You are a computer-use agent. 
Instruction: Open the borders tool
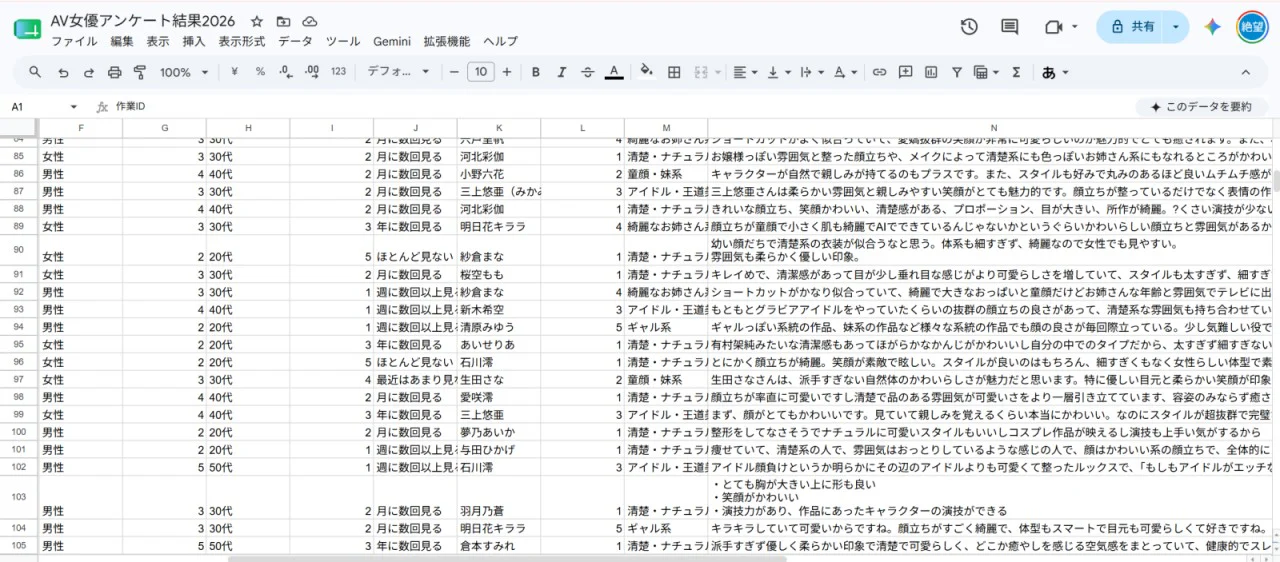click(674, 72)
